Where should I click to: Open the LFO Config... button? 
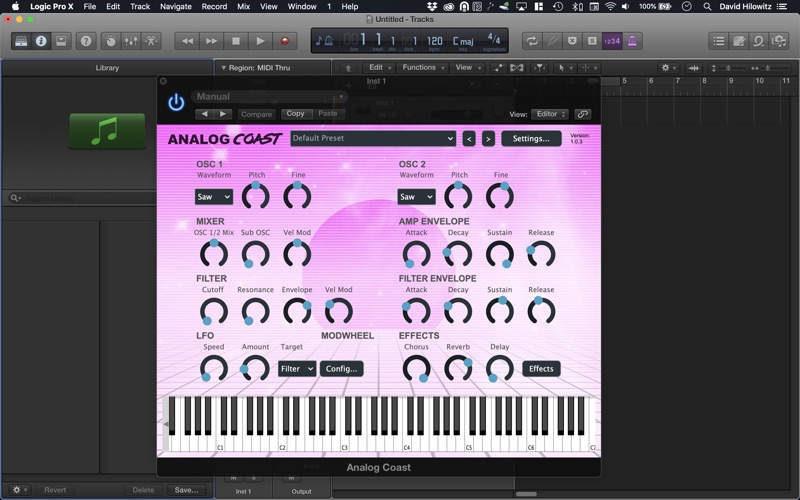341,368
